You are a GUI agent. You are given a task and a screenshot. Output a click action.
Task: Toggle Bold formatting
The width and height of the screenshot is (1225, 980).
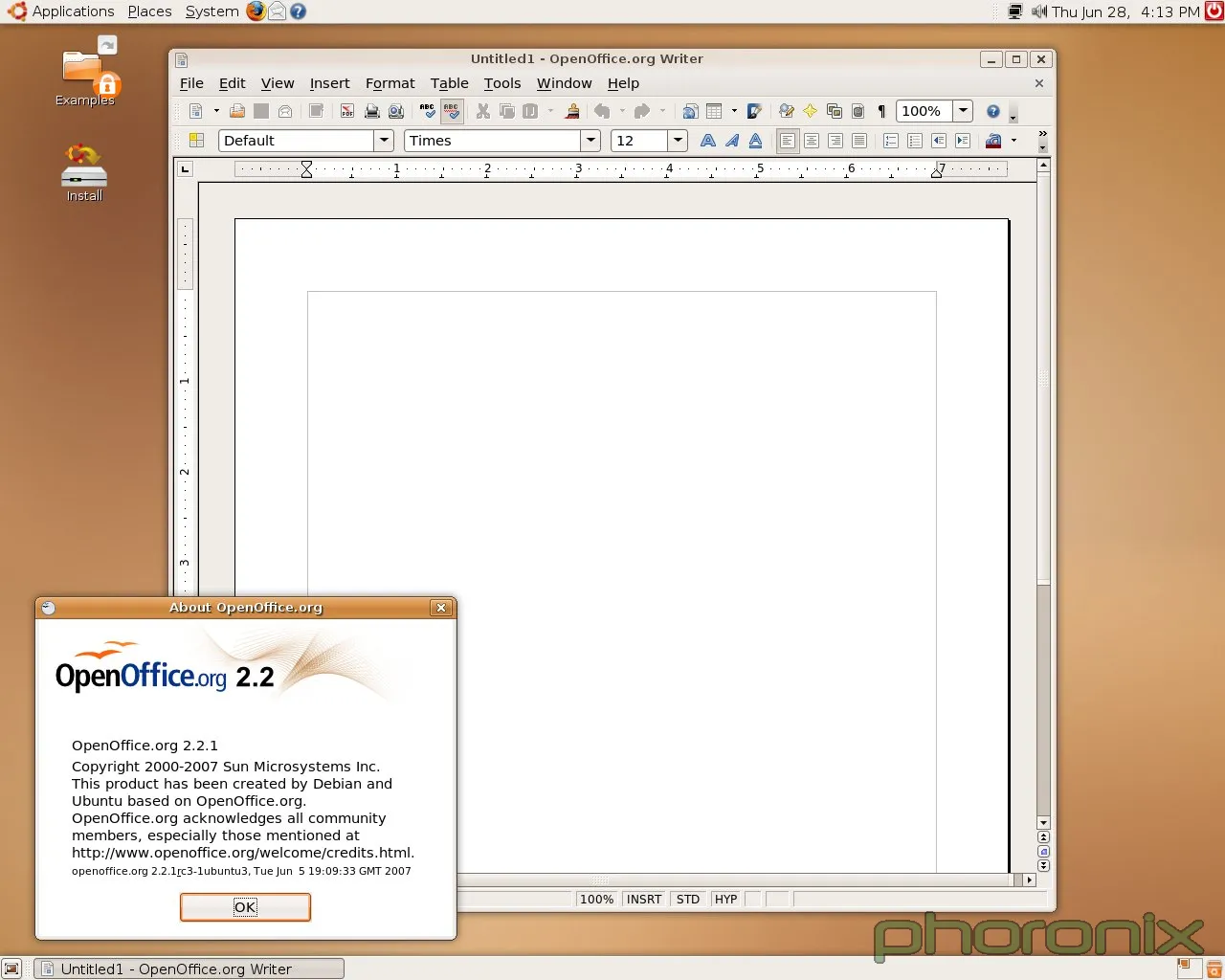click(708, 141)
